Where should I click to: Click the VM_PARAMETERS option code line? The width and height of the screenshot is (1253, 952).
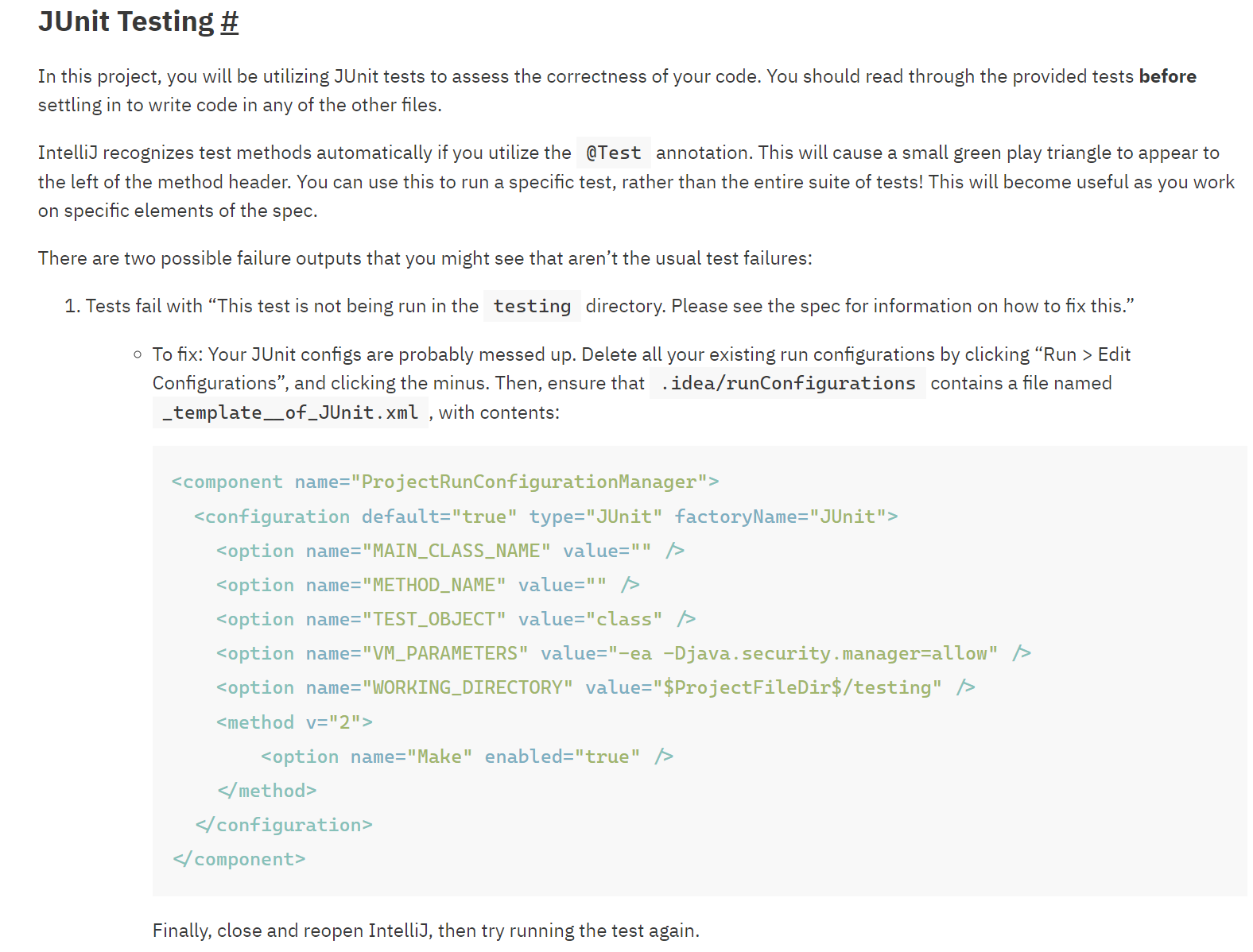(623, 653)
